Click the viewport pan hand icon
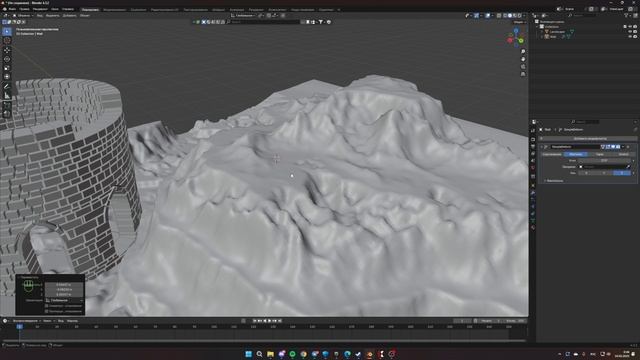Image resolution: width=640 pixels, height=360 pixels. coord(523,59)
